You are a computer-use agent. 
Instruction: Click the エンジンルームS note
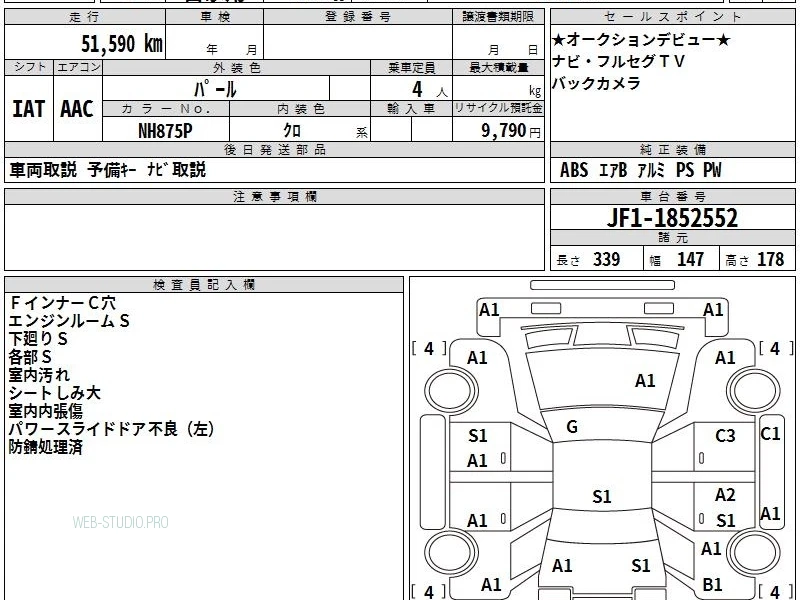(x=69, y=320)
